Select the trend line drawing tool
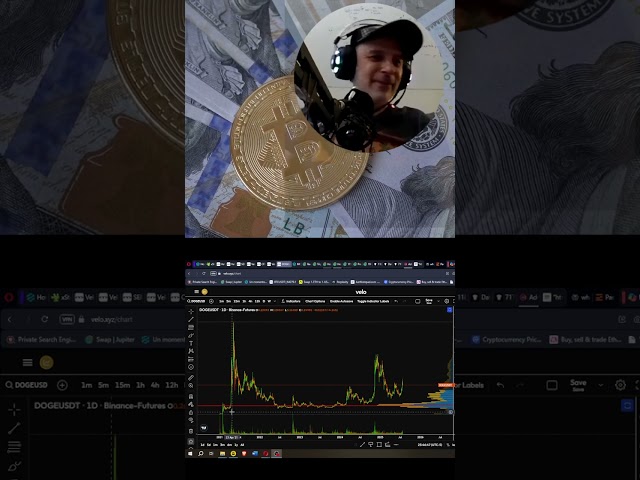 [190, 319]
